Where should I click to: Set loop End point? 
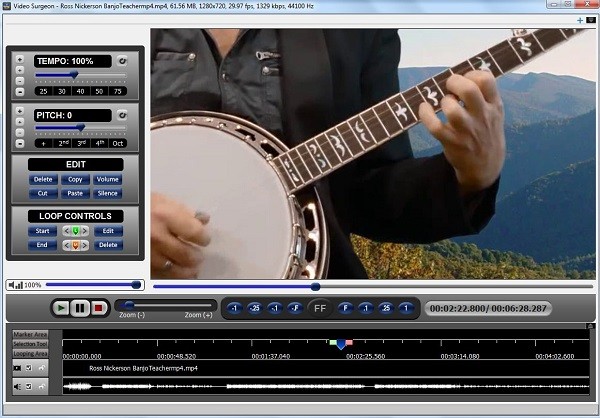coord(42,245)
